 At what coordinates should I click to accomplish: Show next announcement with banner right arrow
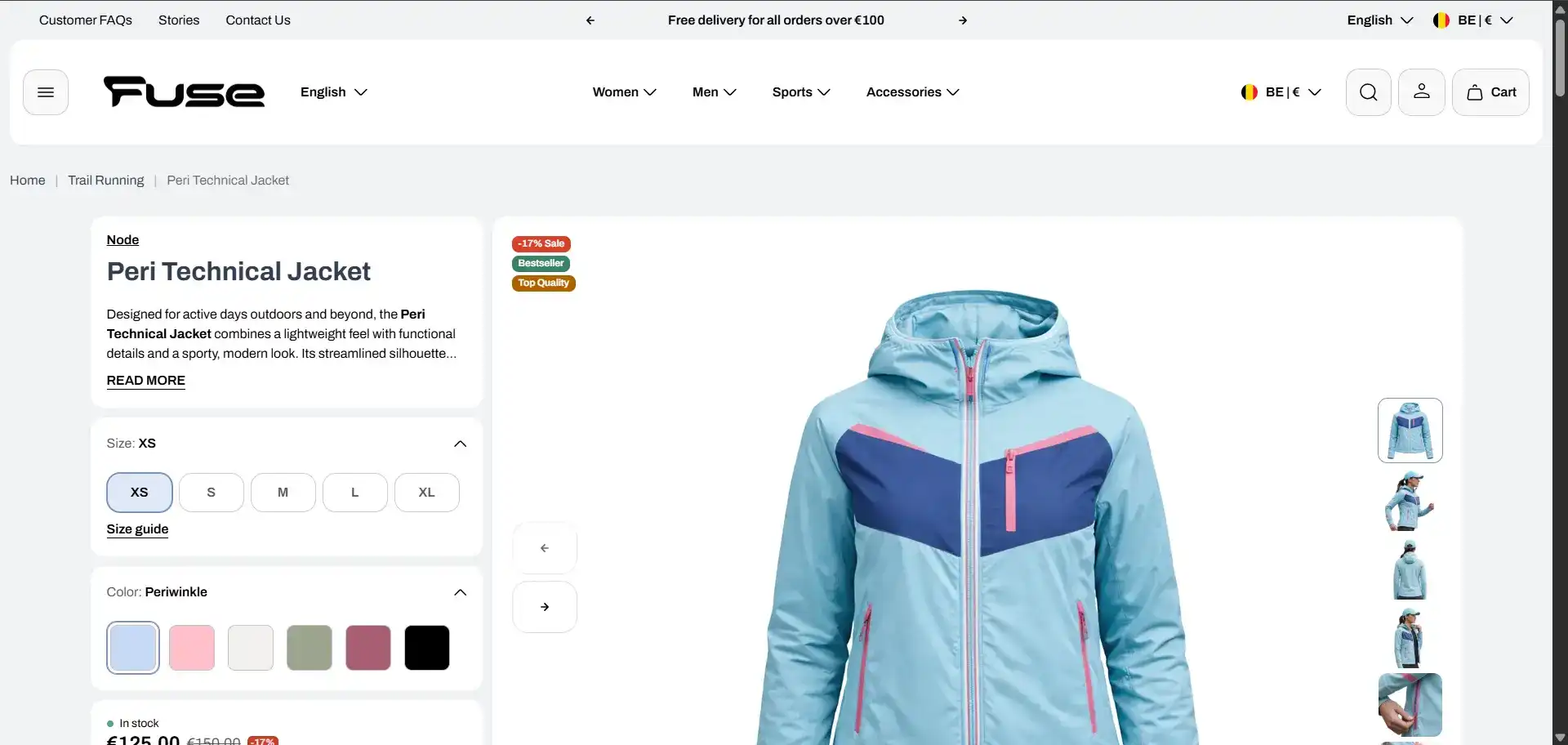pos(963,20)
